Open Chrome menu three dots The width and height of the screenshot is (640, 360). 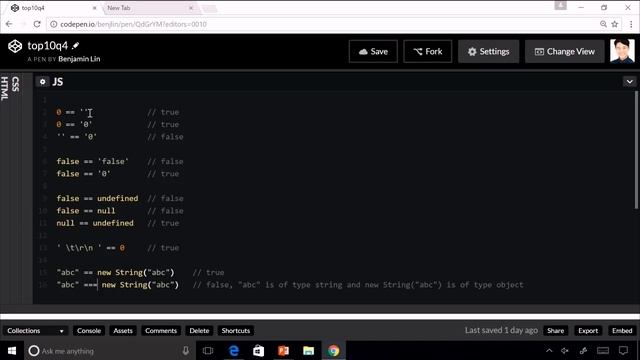tap(631, 24)
